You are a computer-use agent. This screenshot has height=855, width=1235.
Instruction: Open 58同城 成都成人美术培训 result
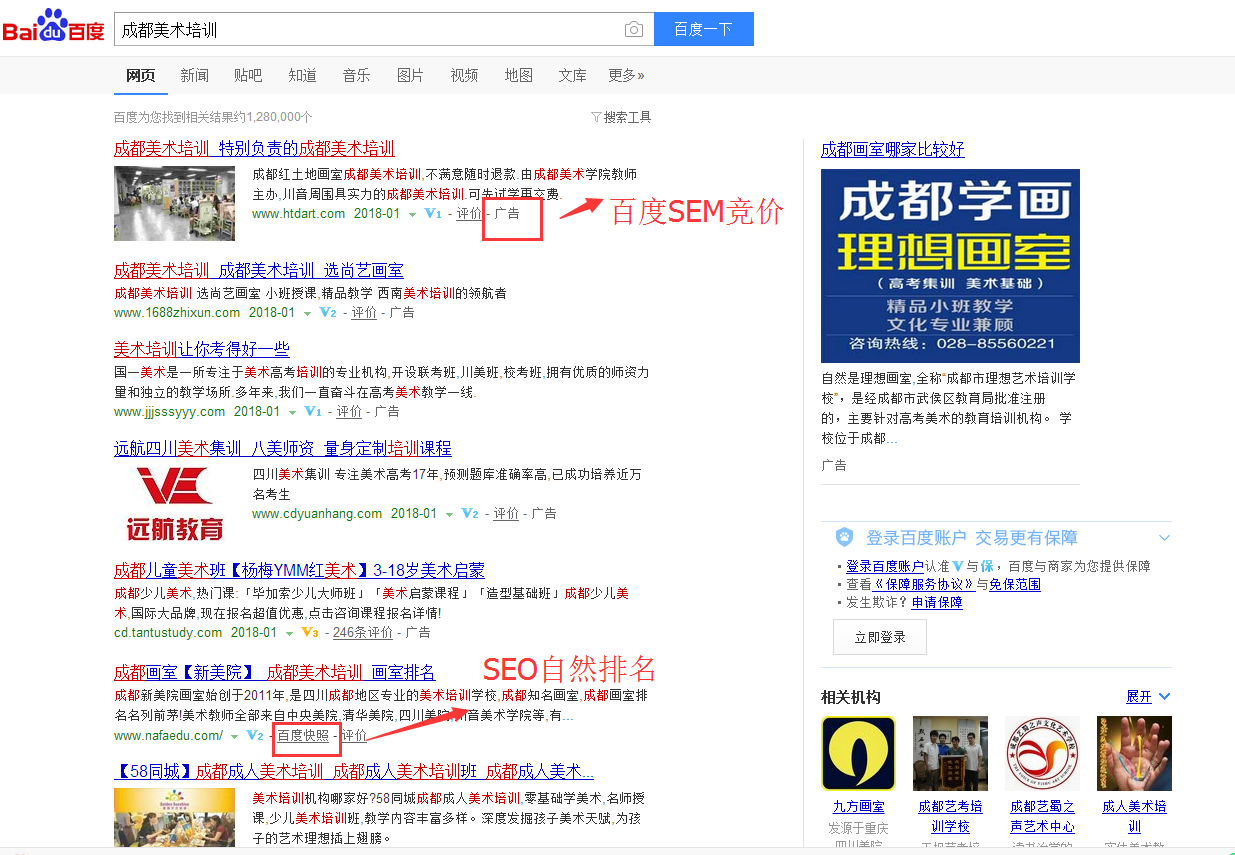pyautogui.click(x=354, y=771)
